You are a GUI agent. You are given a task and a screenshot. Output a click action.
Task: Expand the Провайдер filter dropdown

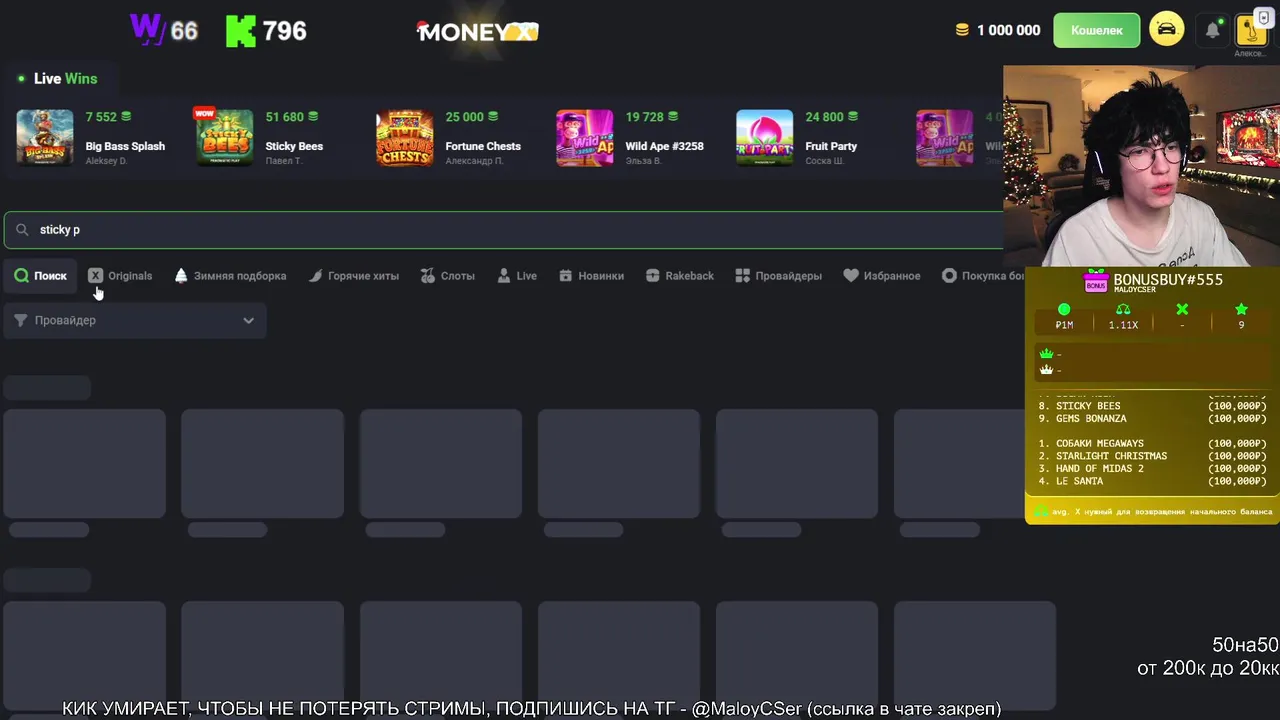pos(135,320)
